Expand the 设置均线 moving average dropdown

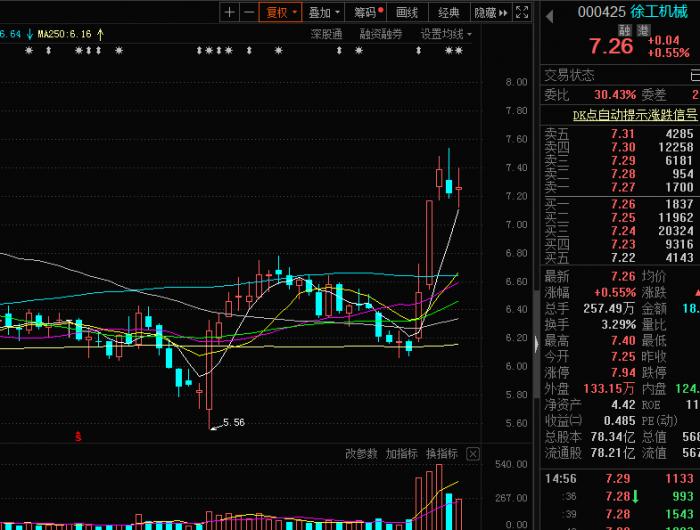(445, 34)
